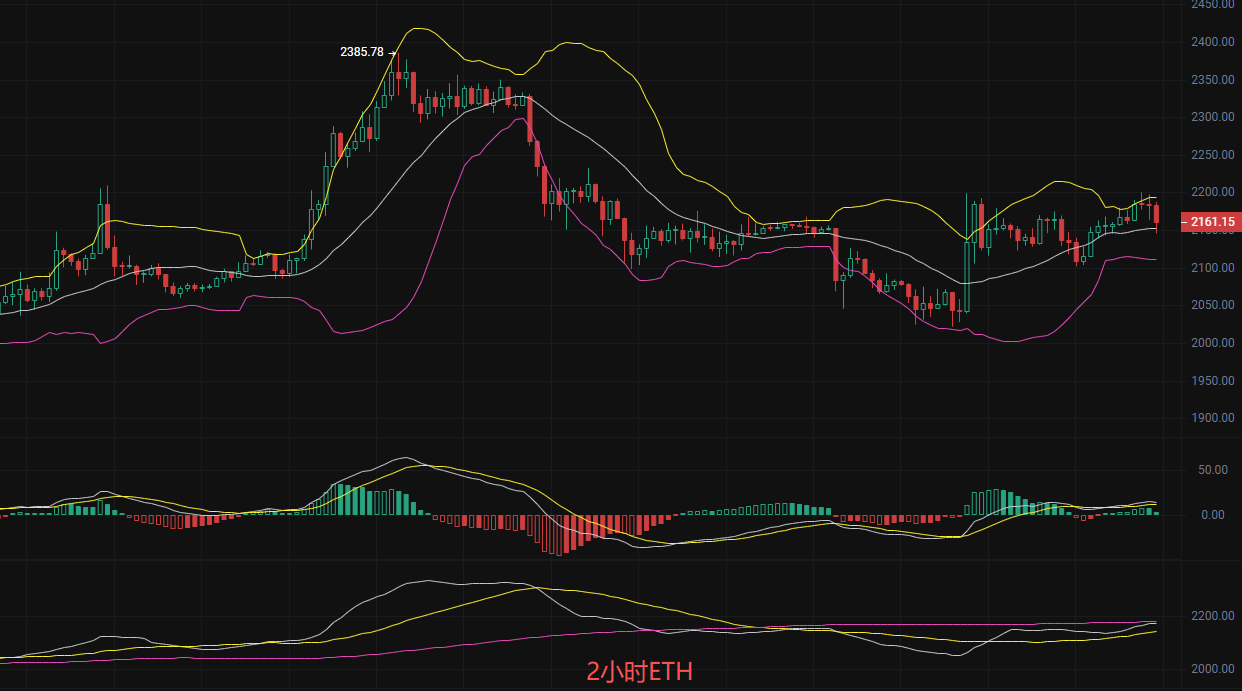The height and width of the screenshot is (691, 1242).
Task: Click the rightmost red candlestick
Action: pos(1156,213)
